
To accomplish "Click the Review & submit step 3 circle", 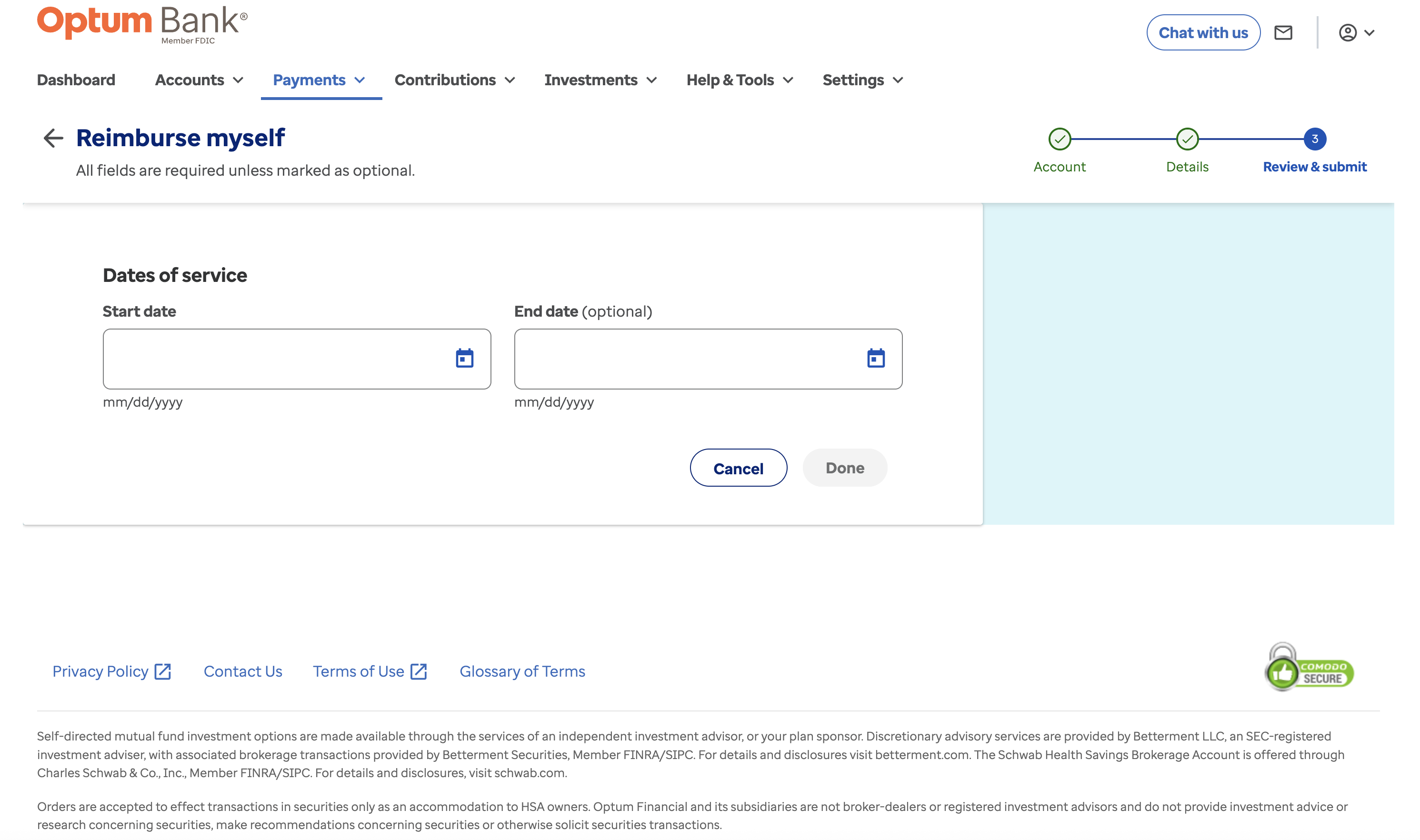I will coord(1314,139).
